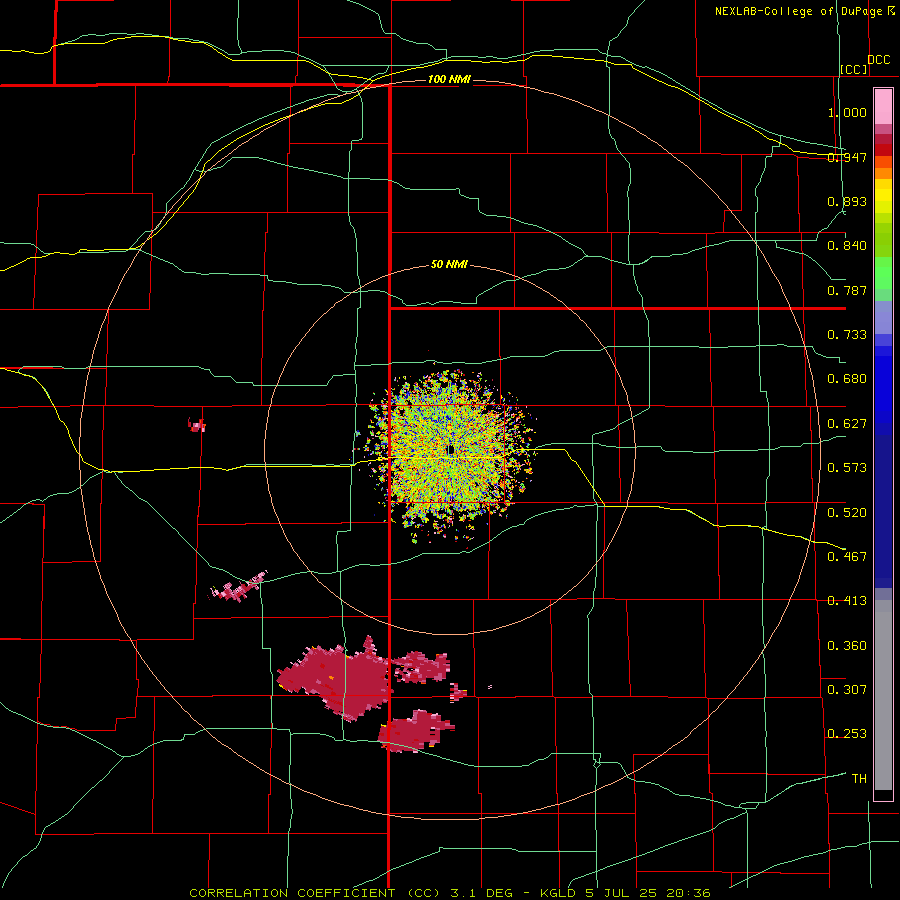Click the 100 NMI range ring label
The height and width of the screenshot is (900, 900).
[x=449, y=79]
